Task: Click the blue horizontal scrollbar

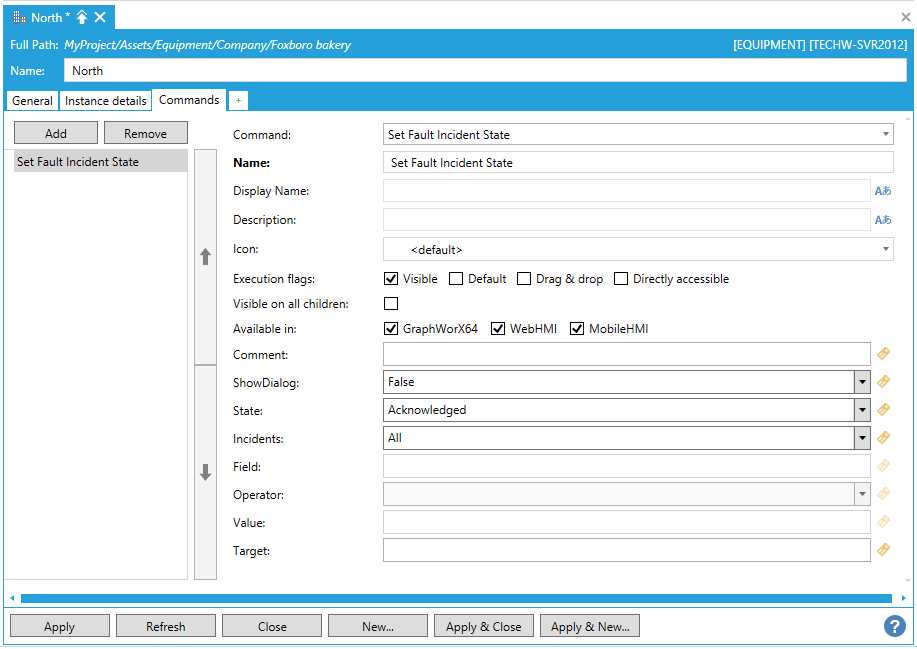Action: coord(456,598)
